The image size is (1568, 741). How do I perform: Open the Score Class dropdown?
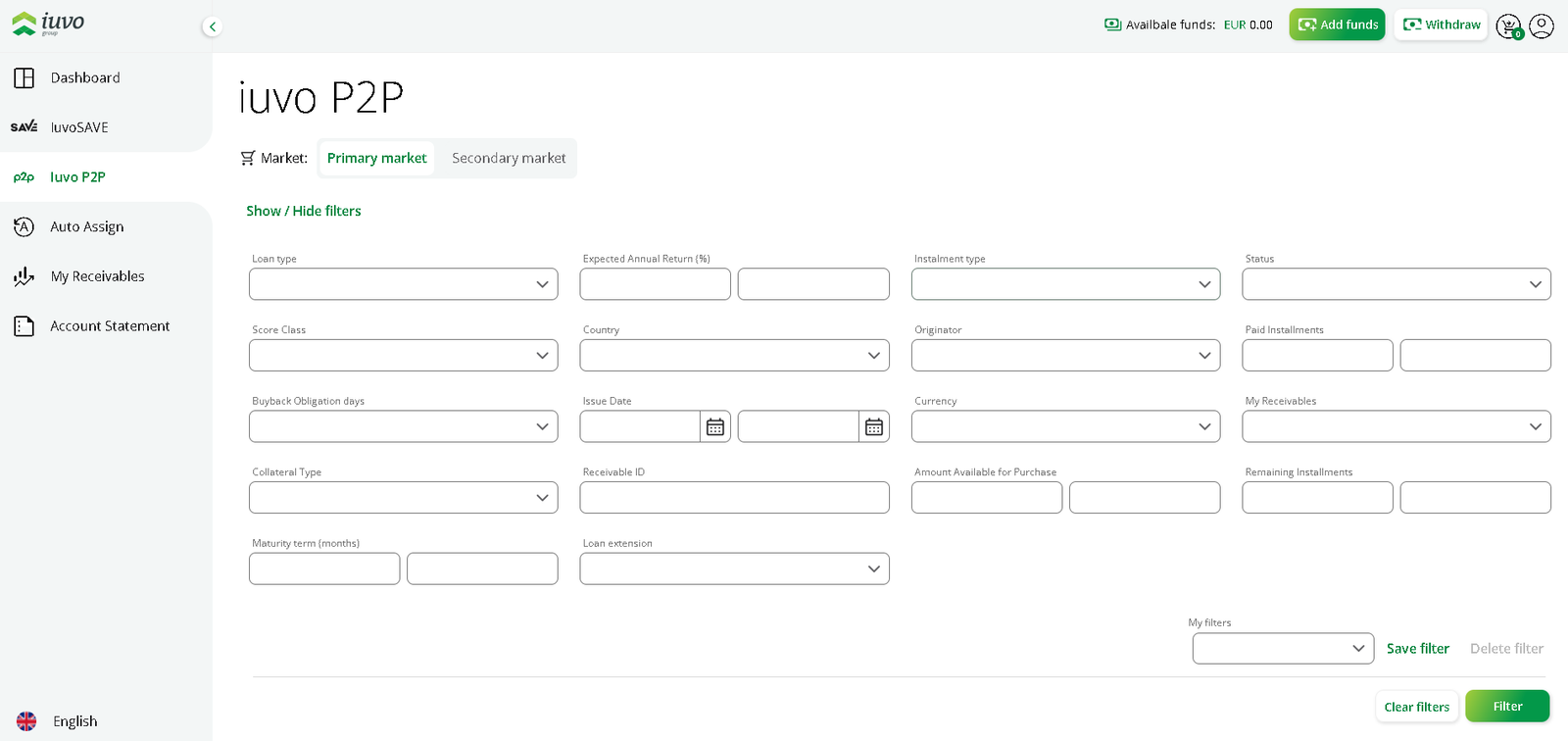pos(404,355)
